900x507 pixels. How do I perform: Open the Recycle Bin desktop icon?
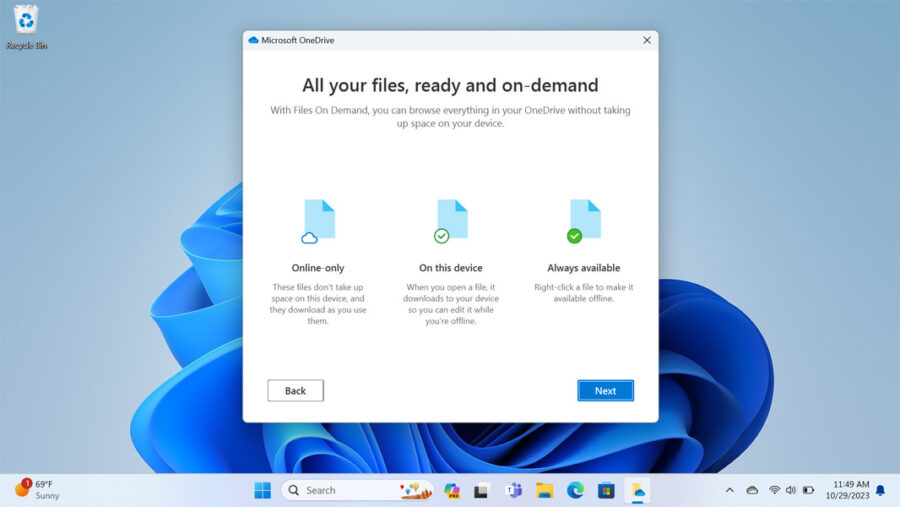[26, 27]
